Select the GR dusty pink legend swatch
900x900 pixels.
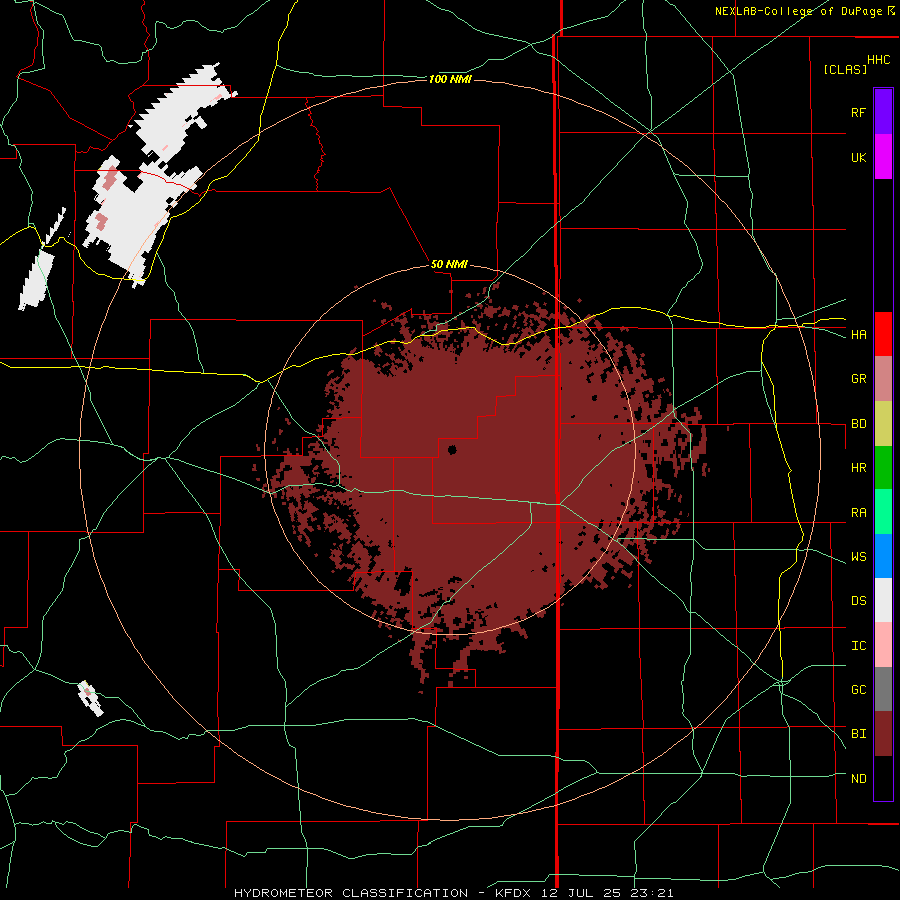coord(883,379)
